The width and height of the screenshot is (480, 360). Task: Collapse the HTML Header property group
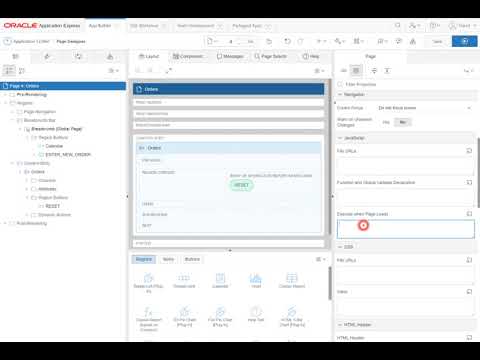click(x=340, y=324)
